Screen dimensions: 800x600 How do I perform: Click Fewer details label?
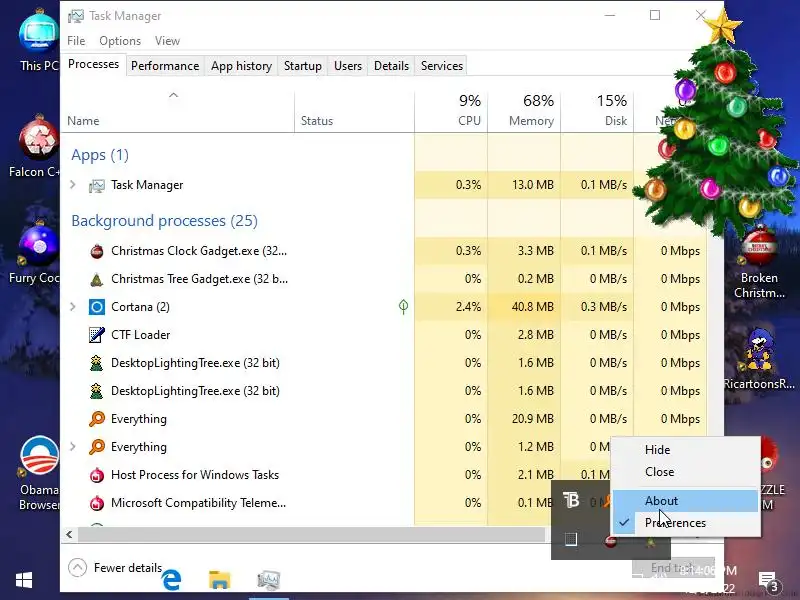click(x=128, y=567)
